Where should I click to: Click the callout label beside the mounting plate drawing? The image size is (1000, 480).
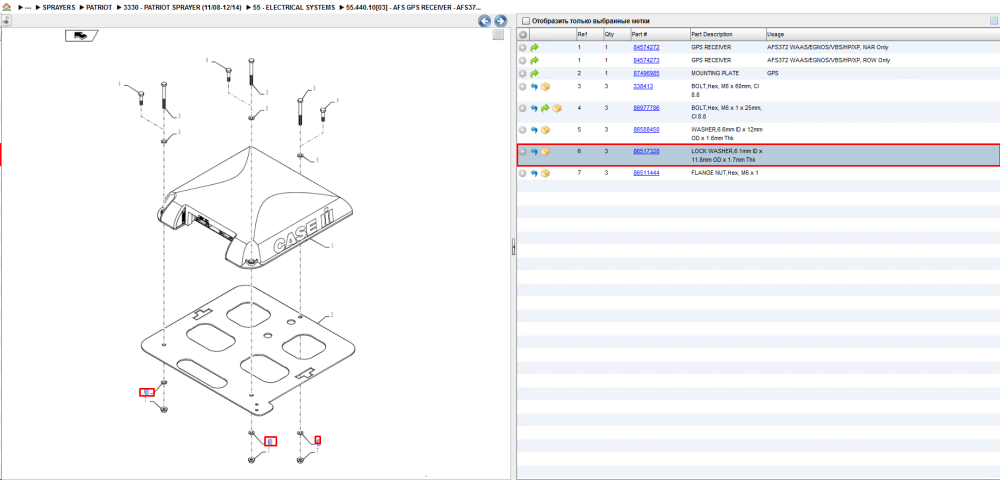click(x=332, y=316)
